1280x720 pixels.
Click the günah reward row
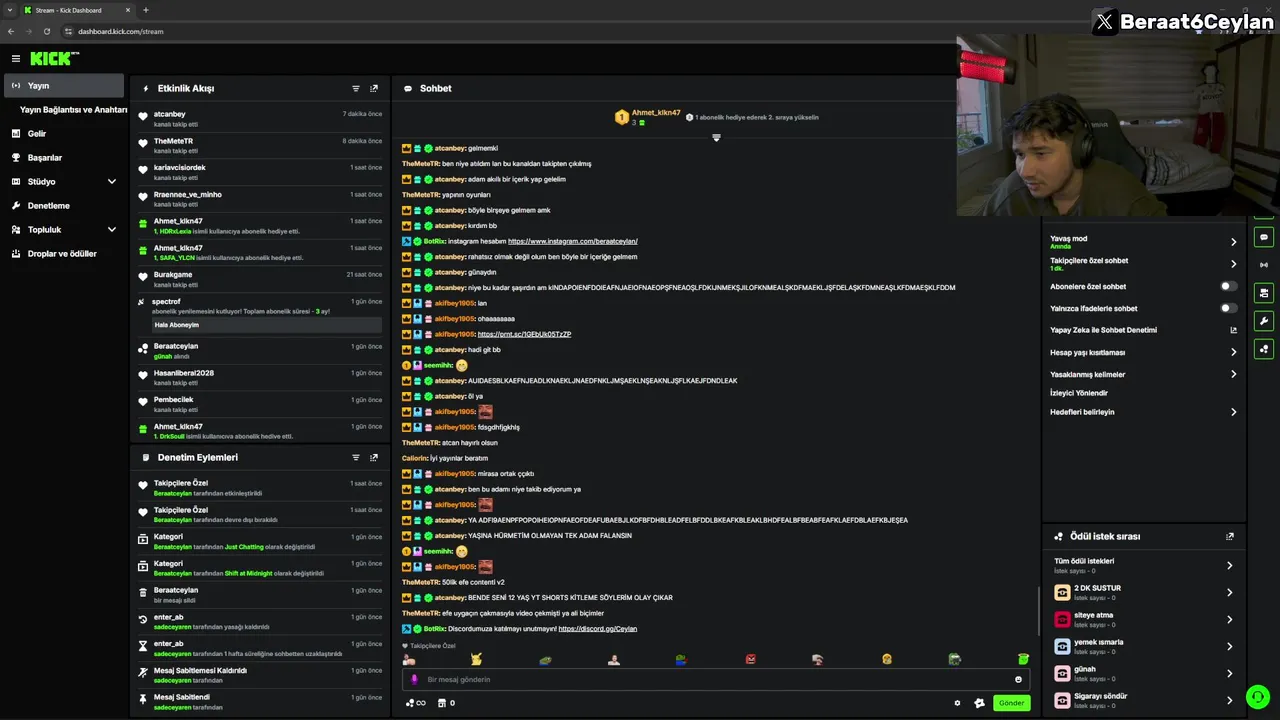click(x=1143, y=673)
